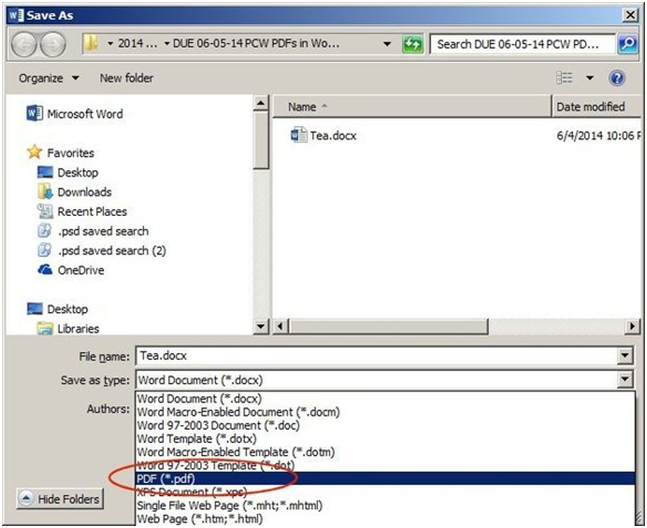
Task: Select Word Macro-Enabled Template (*.dotm)
Action: click(385, 452)
